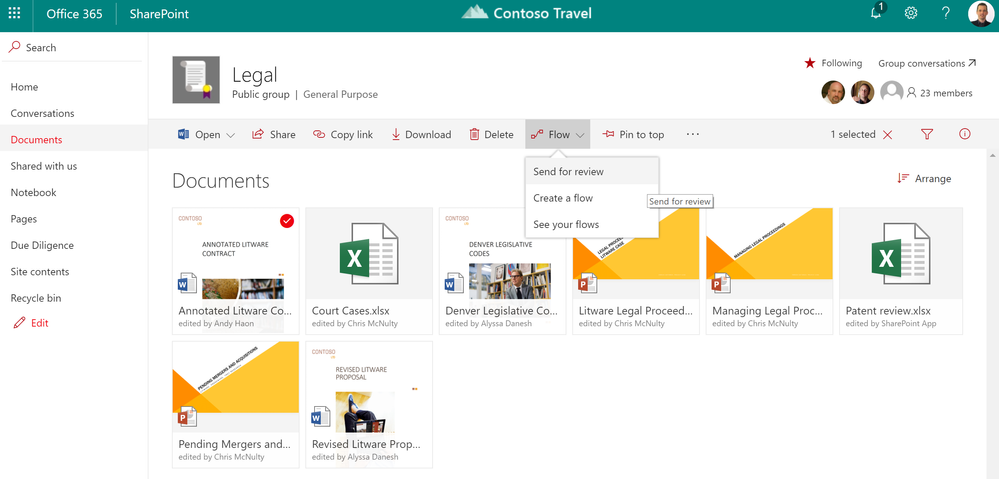Deselect the Annotated Litware Contract checkmark
Screen dimensions: 999x479
(x=287, y=221)
